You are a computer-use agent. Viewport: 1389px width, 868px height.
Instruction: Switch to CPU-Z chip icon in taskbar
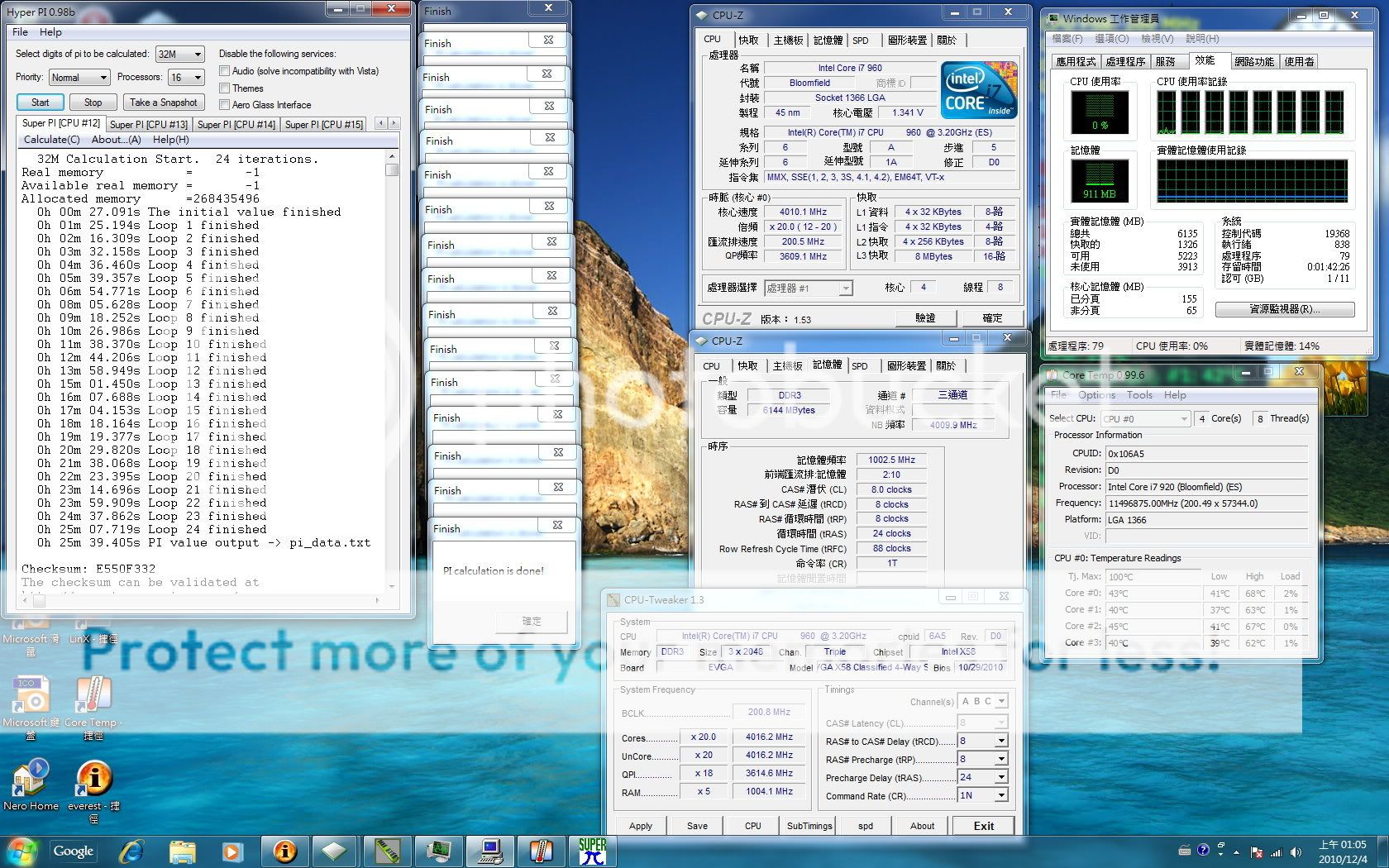click(x=334, y=851)
